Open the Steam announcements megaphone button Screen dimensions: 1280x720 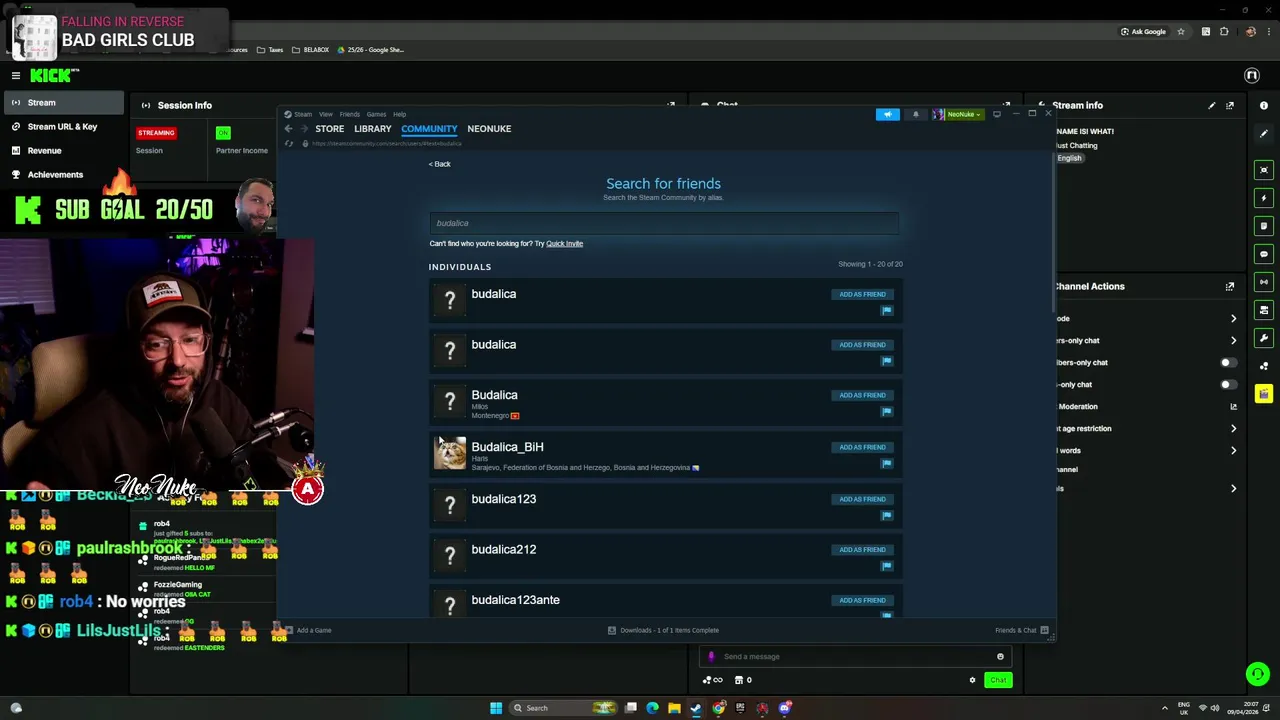pos(887,114)
